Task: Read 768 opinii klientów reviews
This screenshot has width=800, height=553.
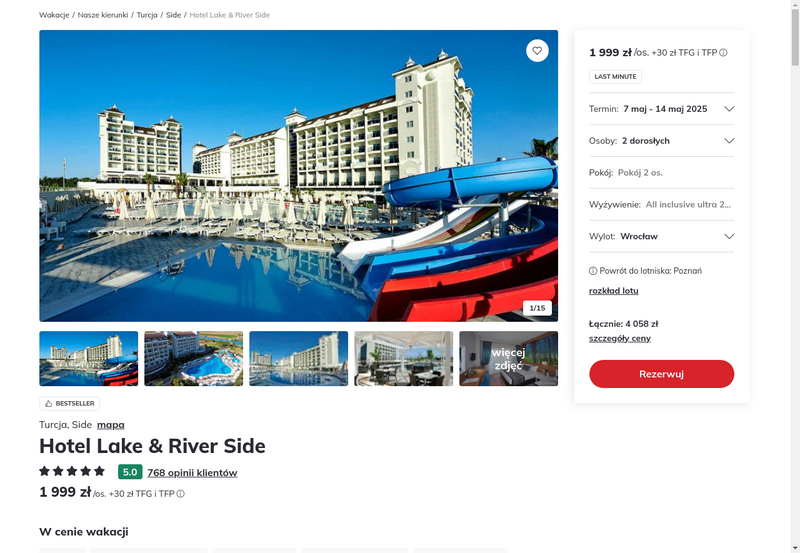Action: [192, 473]
